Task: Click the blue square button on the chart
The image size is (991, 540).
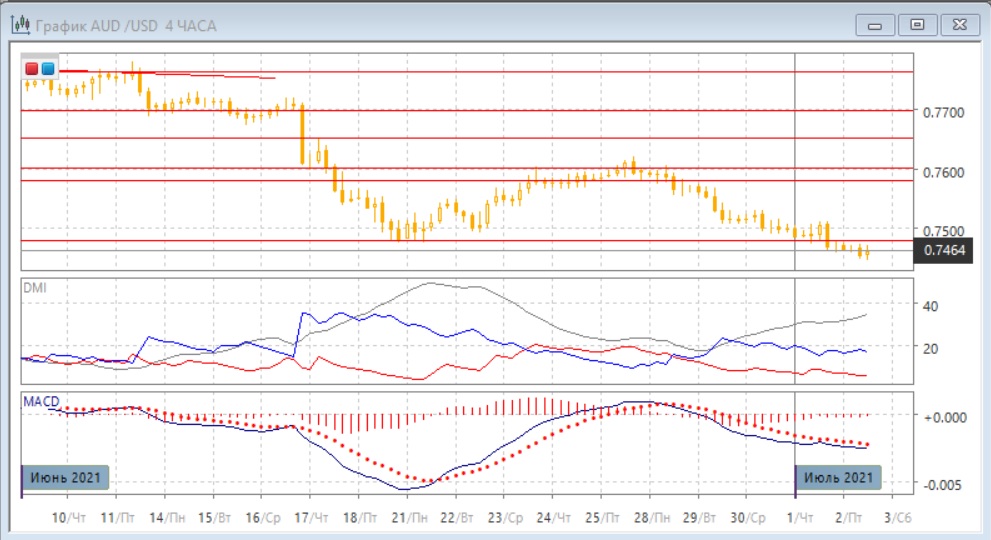Action: click(48, 68)
